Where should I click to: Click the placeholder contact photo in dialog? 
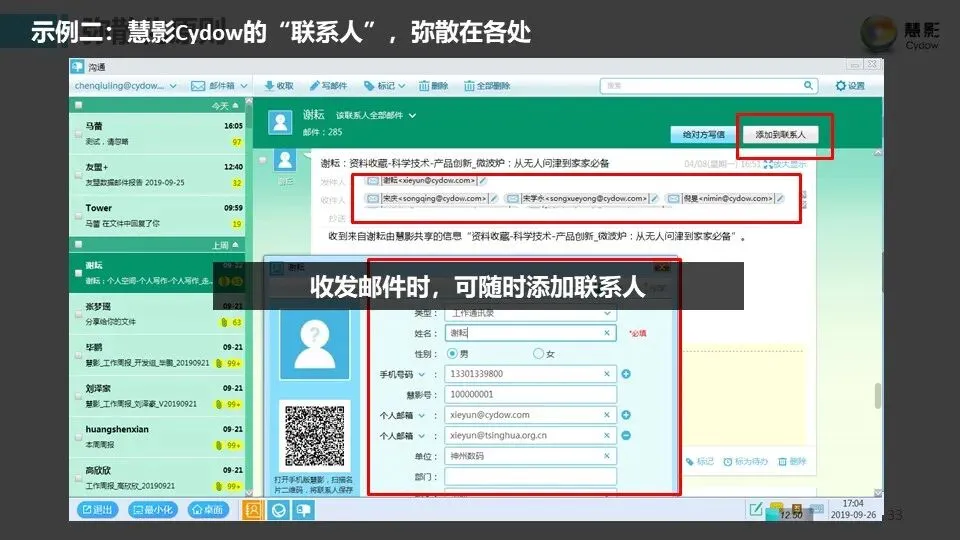click(x=315, y=345)
